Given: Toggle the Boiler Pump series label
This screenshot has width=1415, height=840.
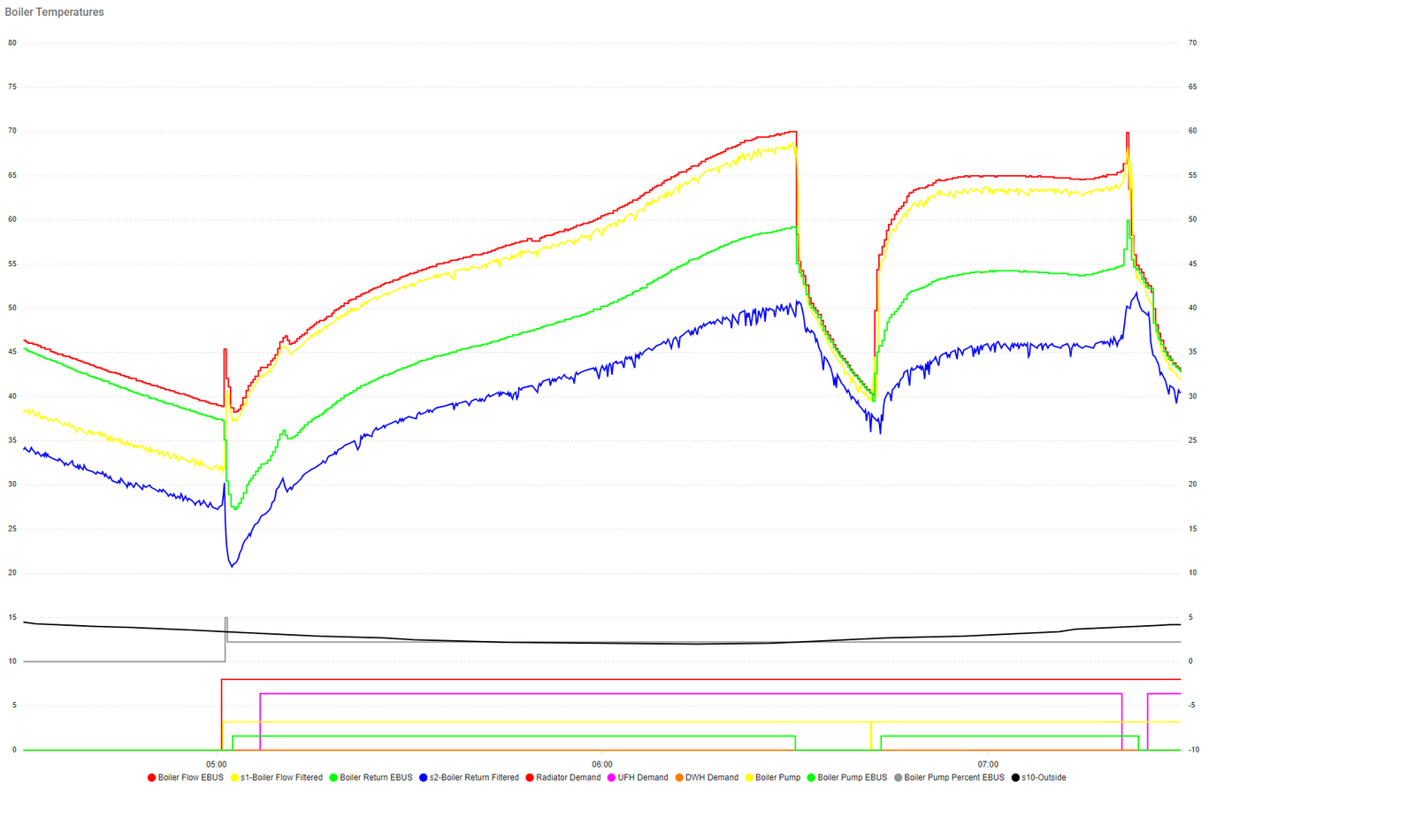Looking at the screenshot, I should point(778,778).
